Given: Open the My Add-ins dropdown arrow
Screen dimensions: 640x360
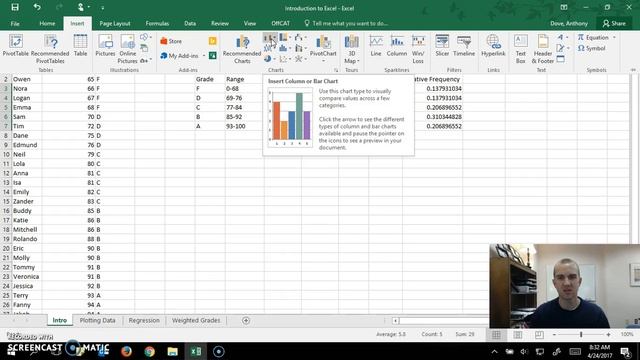Looking at the screenshot, I should coord(204,56).
